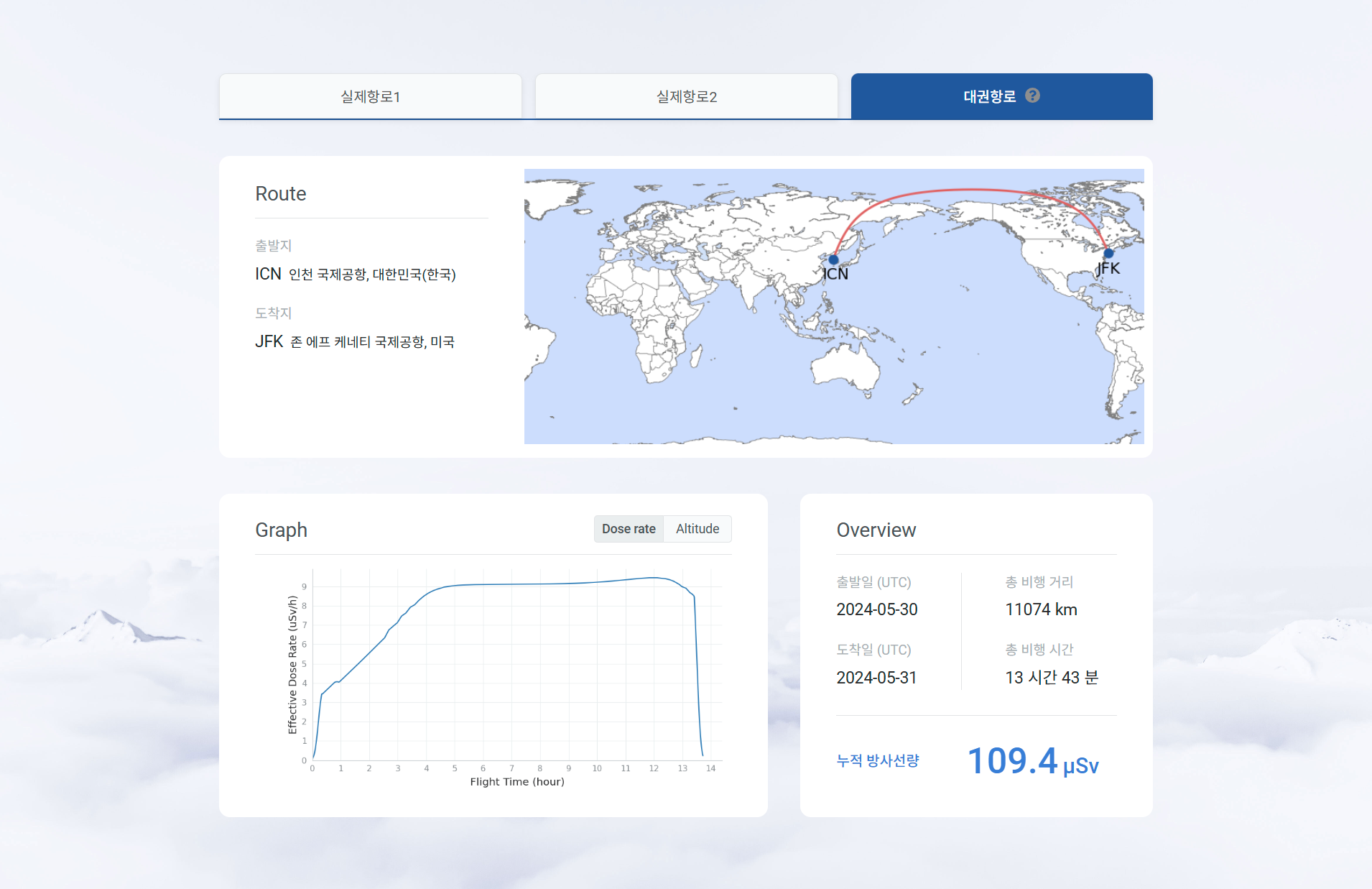This screenshot has width=1372, height=889.
Task: Click the dose rate curve plateau
Action: click(x=539, y=584)
